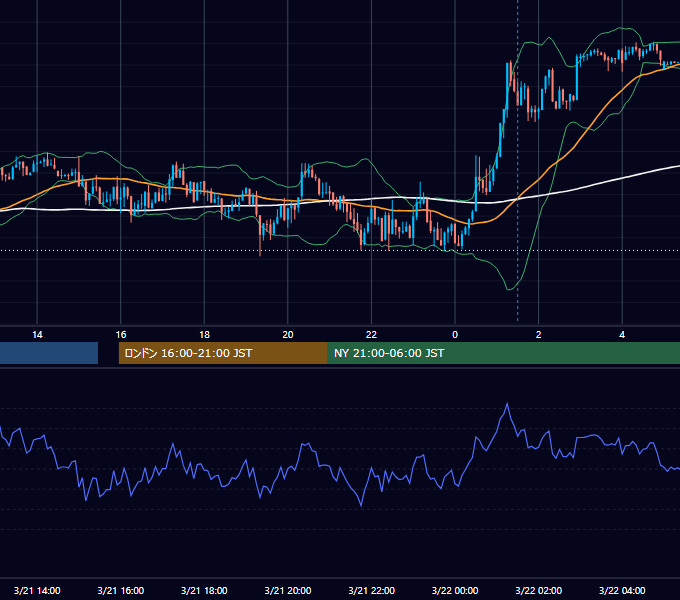680x600 pixels.
Task: Click the hour label 16 on price chart axis
Action: [121, 335]
